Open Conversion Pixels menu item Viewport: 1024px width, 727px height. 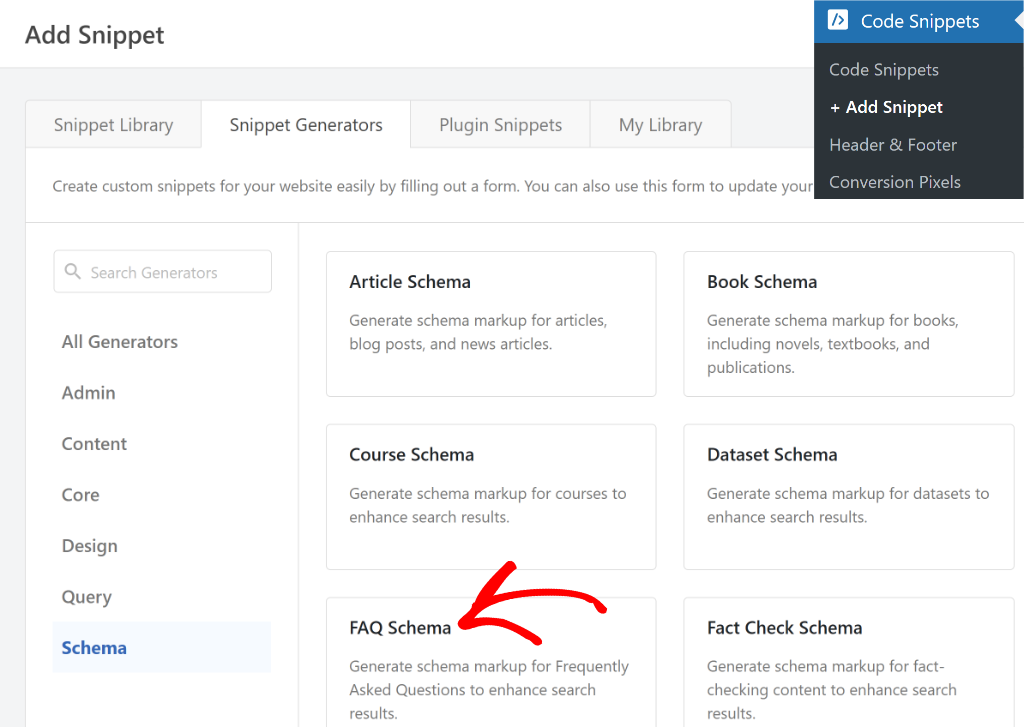coord(895,182)
